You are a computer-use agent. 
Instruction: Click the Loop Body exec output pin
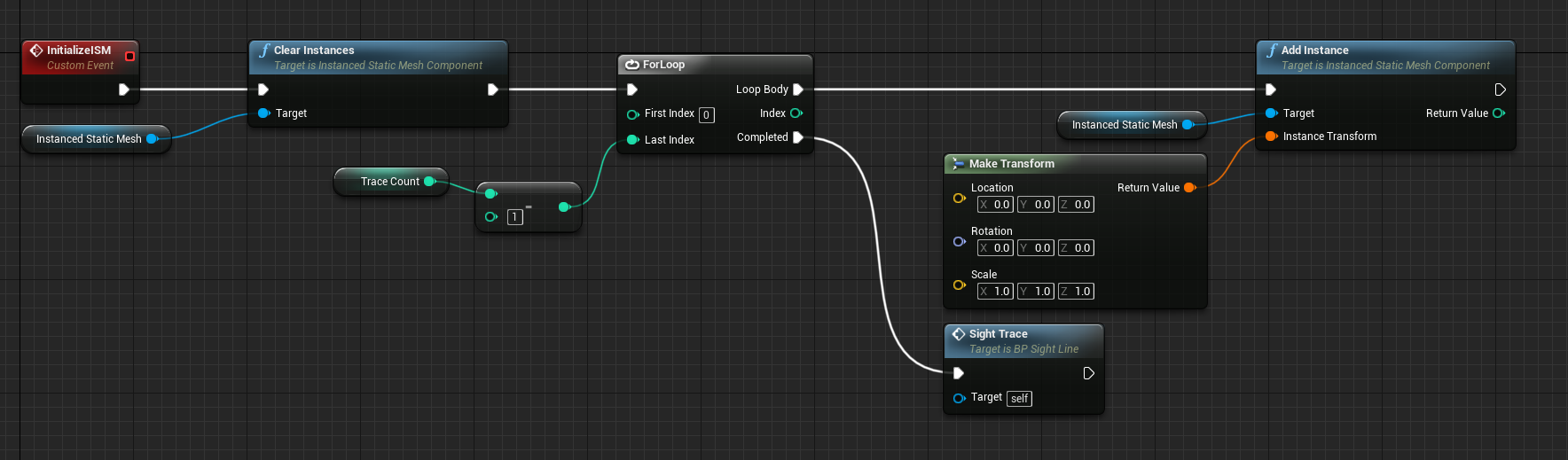tap(798, 90)
